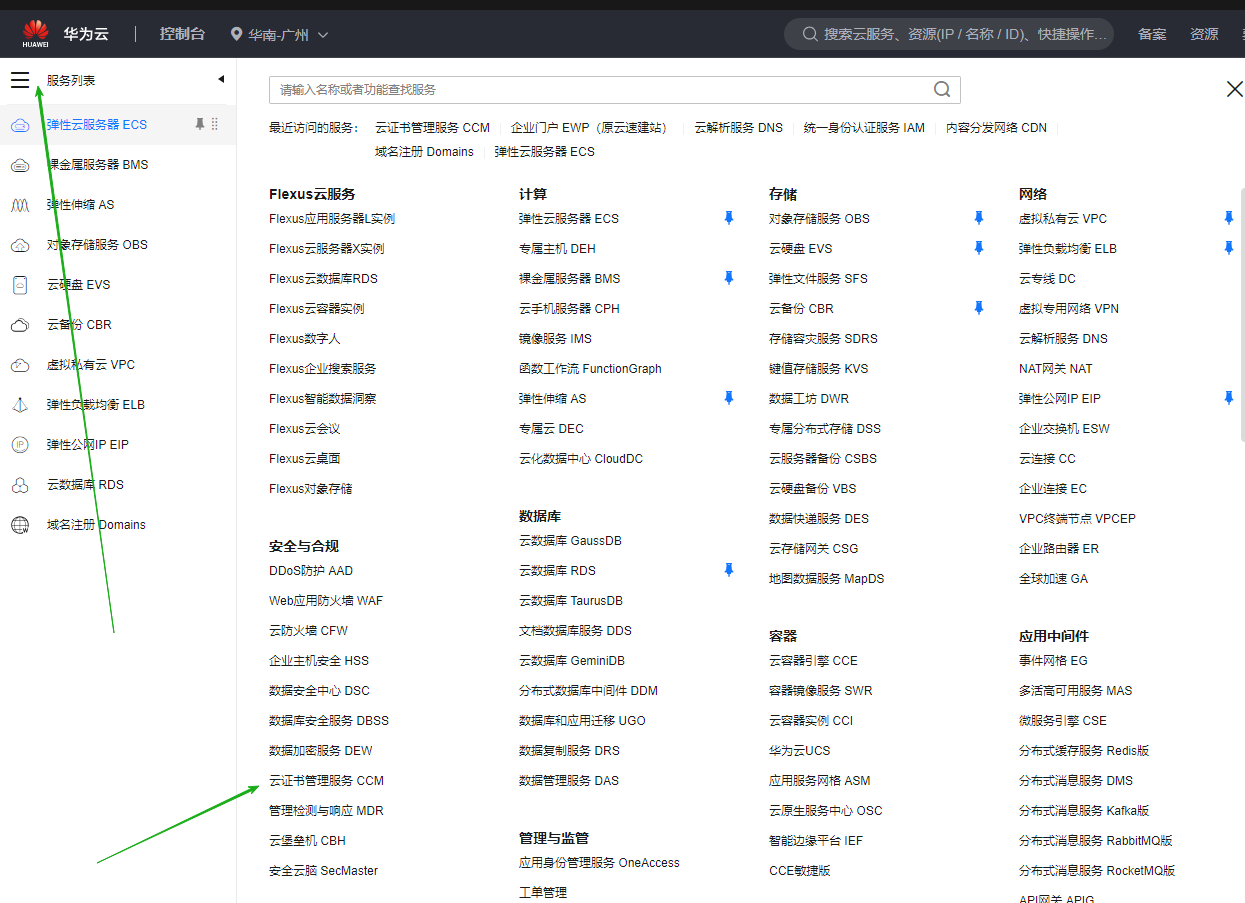Open recently visited 内容分发网络 CDN
The height and width of the screenshot is (903, 1245).
(996, 128)
